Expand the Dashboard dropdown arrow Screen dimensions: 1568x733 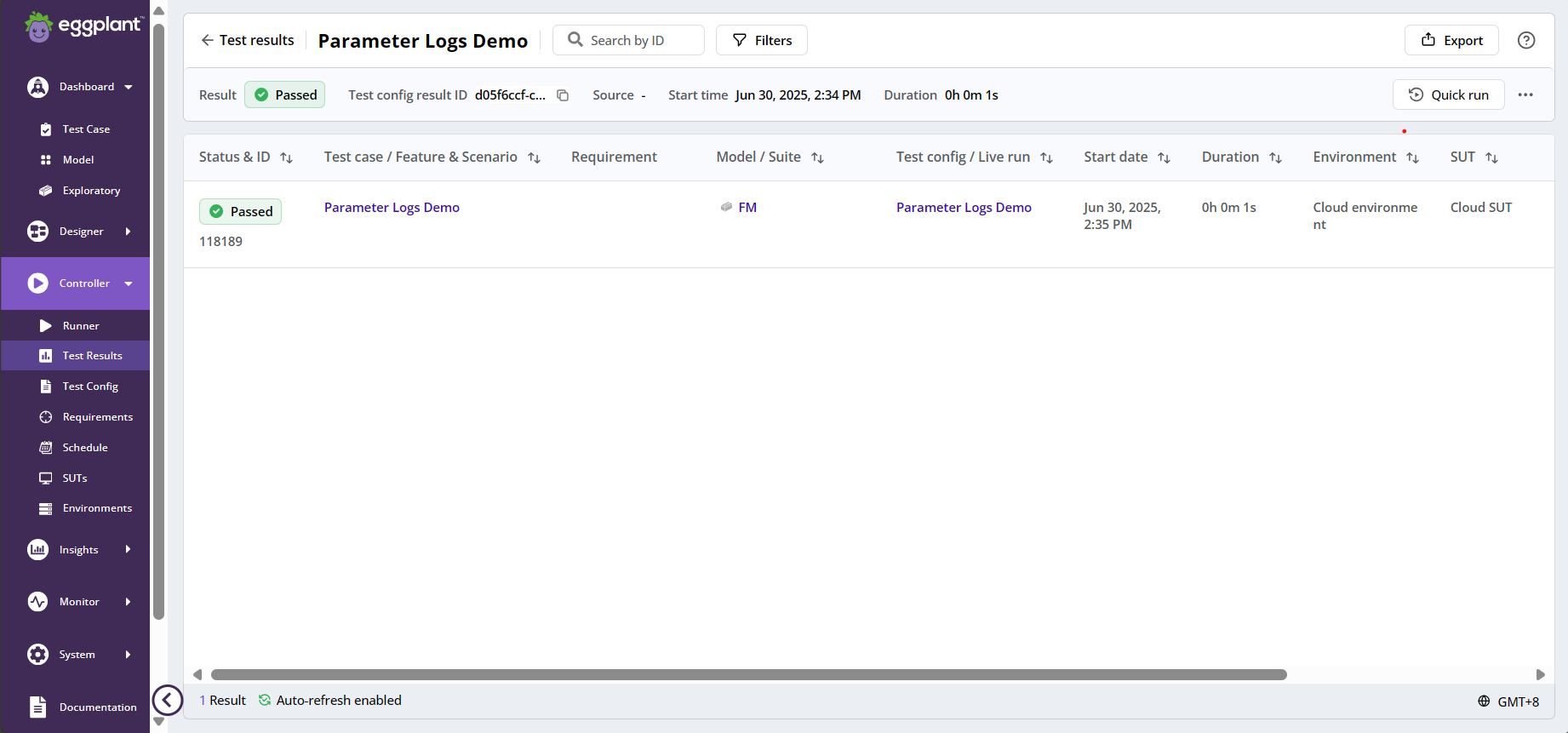pyautogui.click(x=129, y=87)
